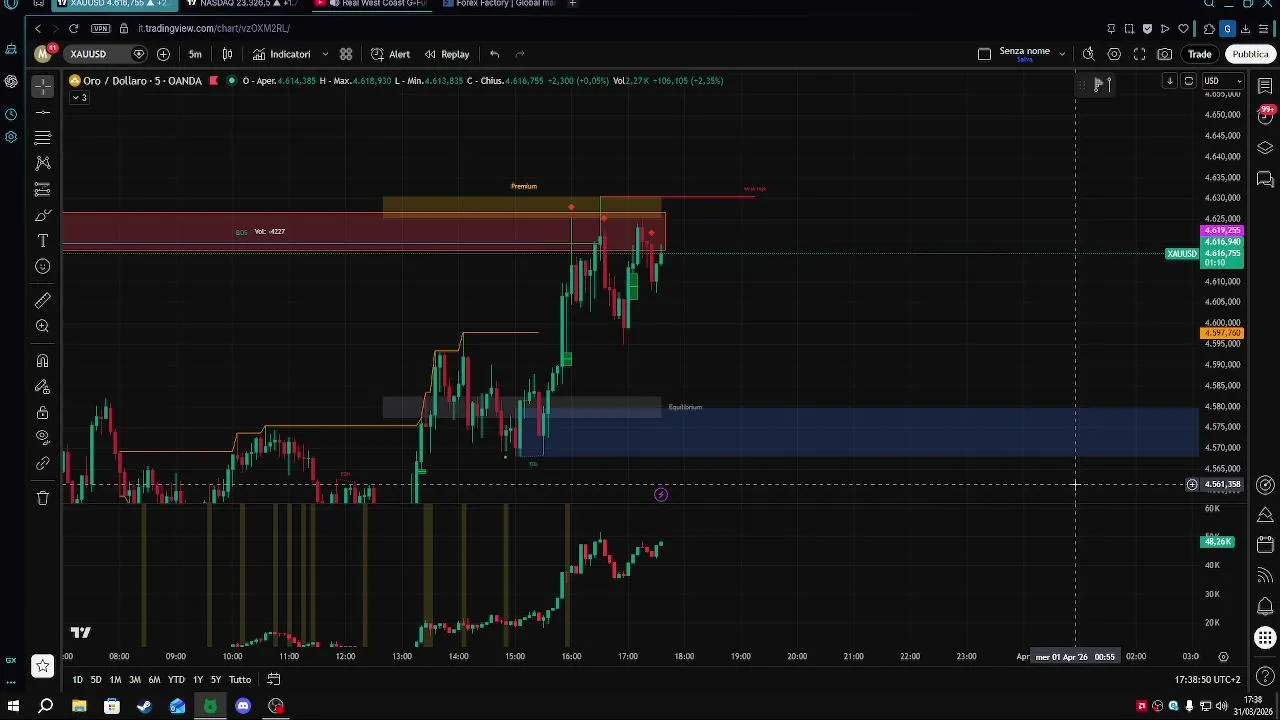This screenshot has width=1280, height=720.
Task: Open the indicator templates grid icon
Action: [x=346, y=54]
